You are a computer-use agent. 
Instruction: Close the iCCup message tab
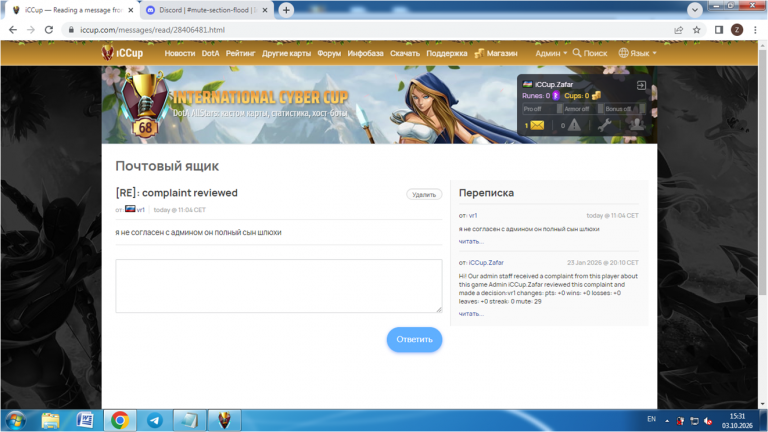click(x=131, y=10)
